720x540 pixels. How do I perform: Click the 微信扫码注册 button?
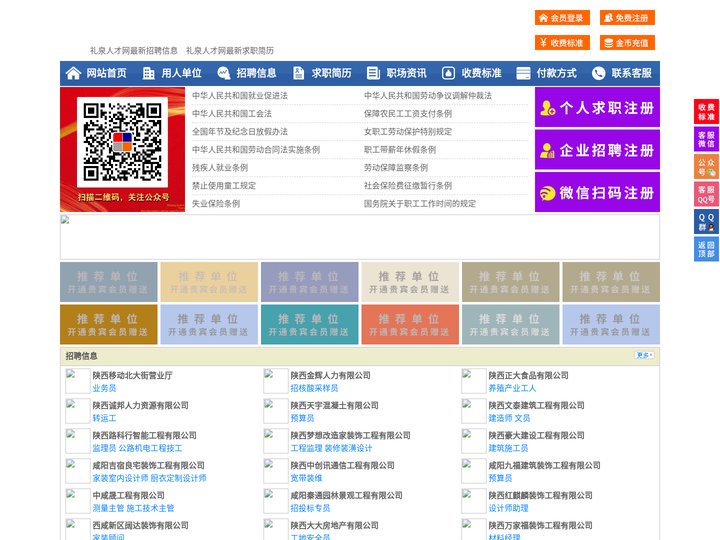pos(597,192)
